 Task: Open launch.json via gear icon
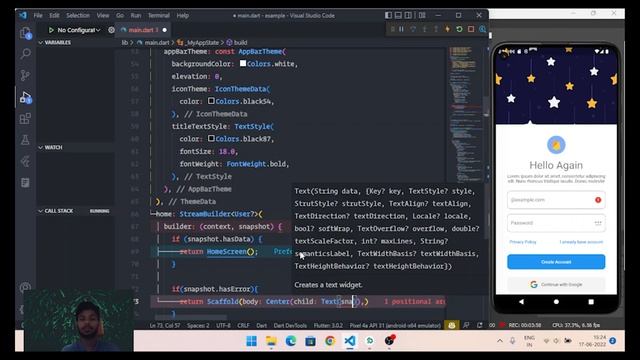pyautogui.click(x=111, y=30)
